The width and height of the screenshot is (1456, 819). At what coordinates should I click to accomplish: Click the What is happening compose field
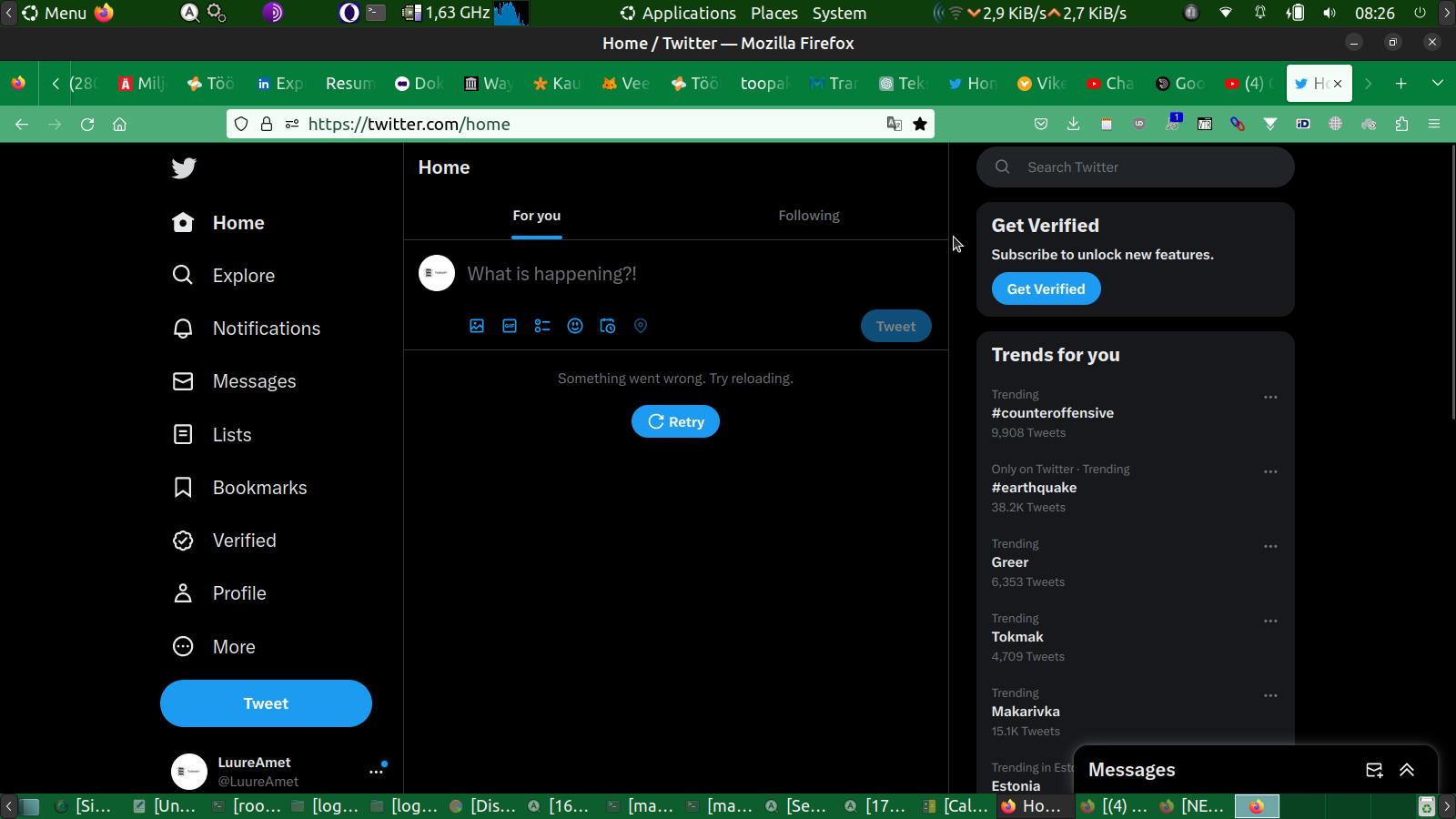click(551, 274)
